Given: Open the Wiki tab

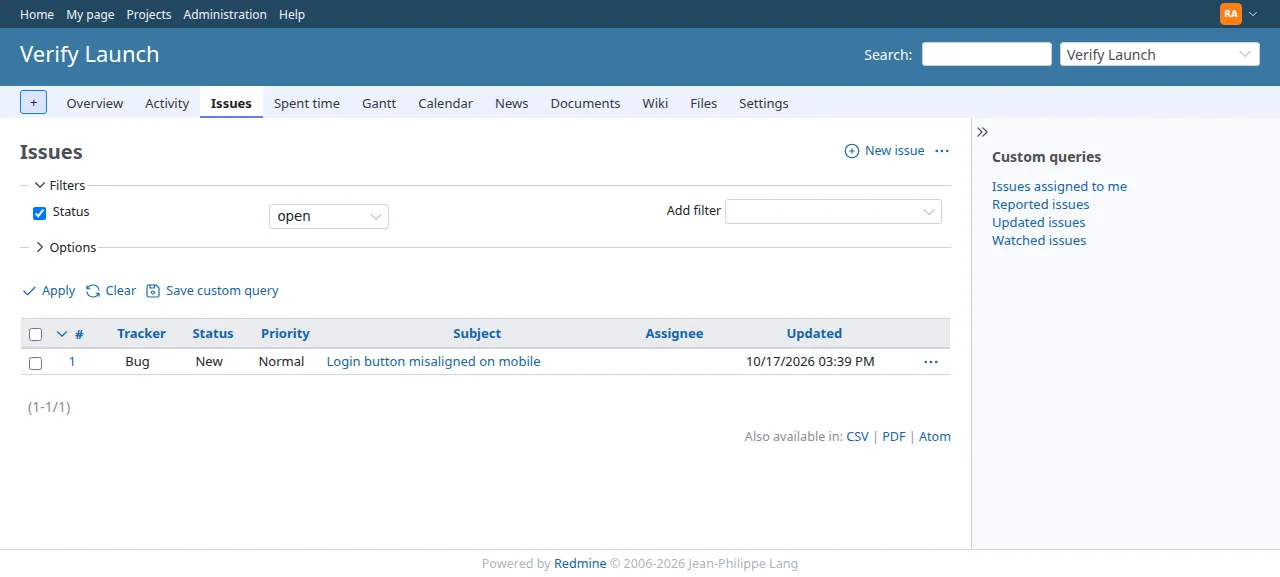Looking at the screenshot, I should pyautogui.click(x=655, y=103).
